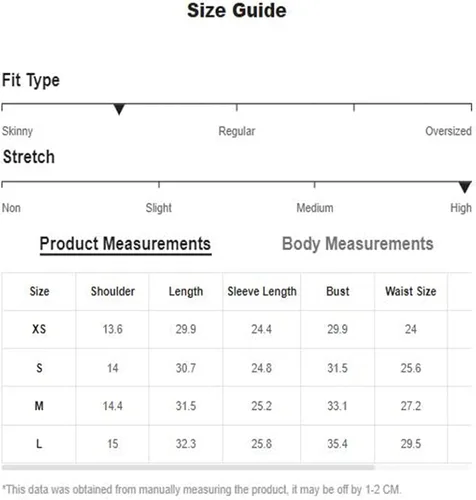
Task: Click the Sleeve Length column header
Action: click(x=262, y=292)
